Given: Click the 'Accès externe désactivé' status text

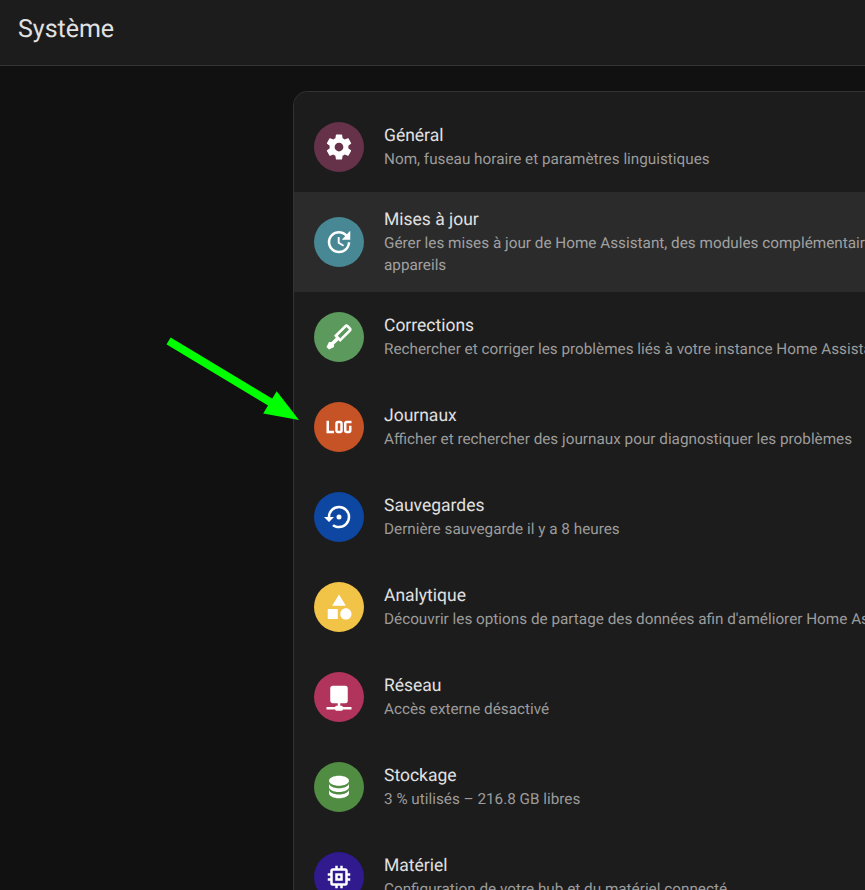Looking at the screenshot, I should 466,709.
